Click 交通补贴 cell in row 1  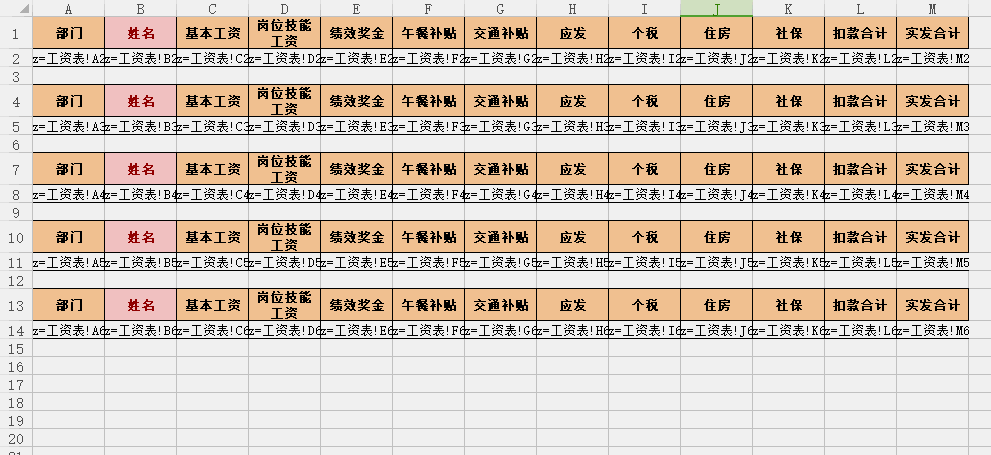[x=501, y=33]
